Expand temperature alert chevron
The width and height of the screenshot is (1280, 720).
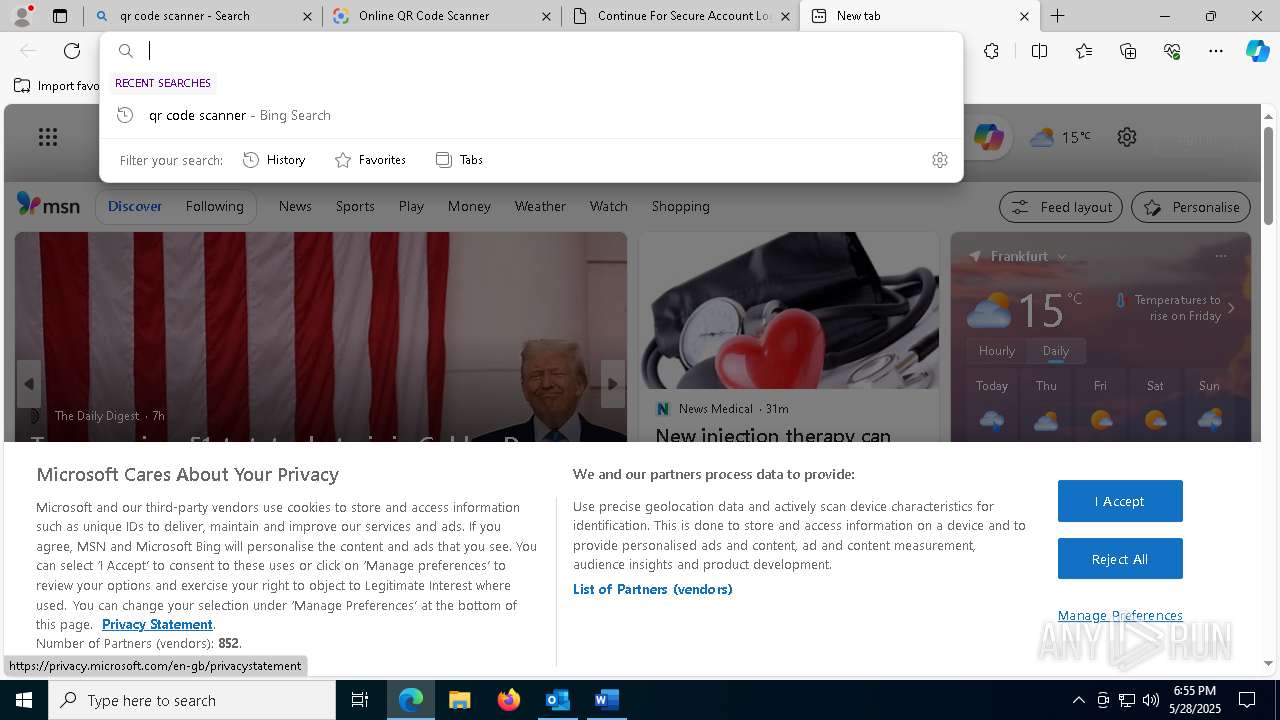[1231, 308]
